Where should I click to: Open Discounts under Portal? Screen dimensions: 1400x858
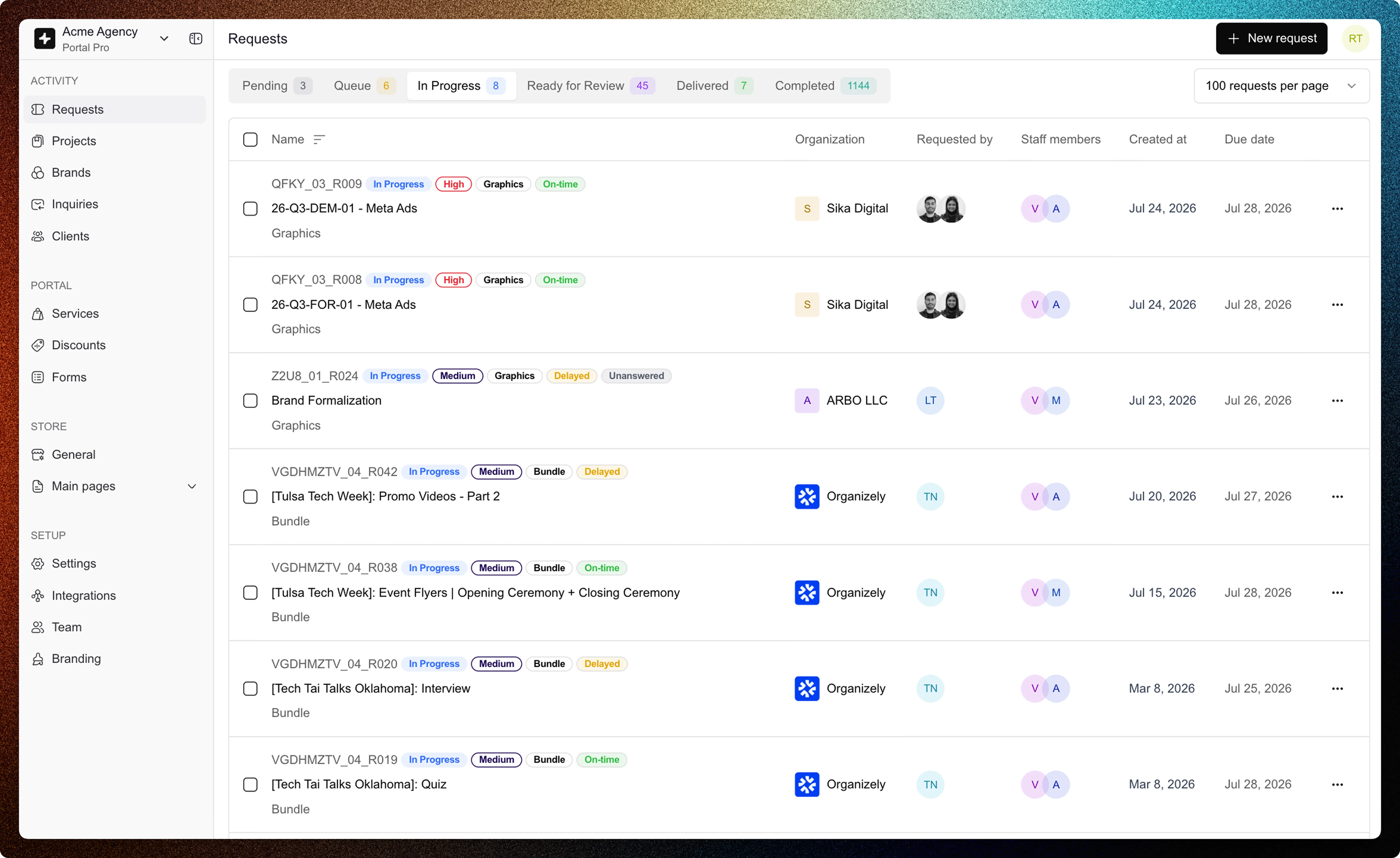pos(115,345)
